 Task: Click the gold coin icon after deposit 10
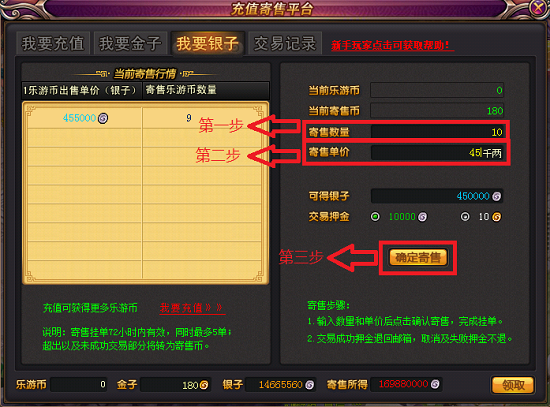coord(496,217)
